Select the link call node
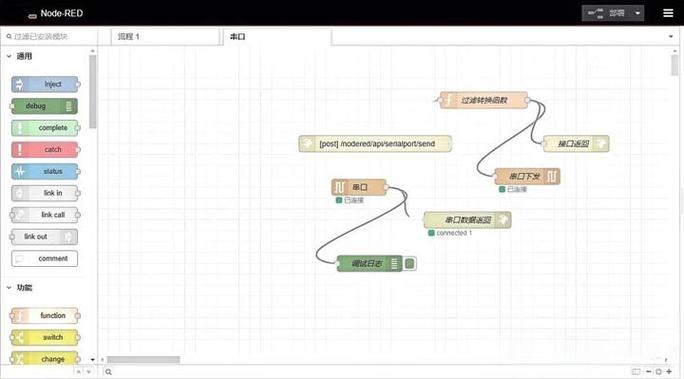Viewport: 684px width, 379px height. [x=45, y=215]
